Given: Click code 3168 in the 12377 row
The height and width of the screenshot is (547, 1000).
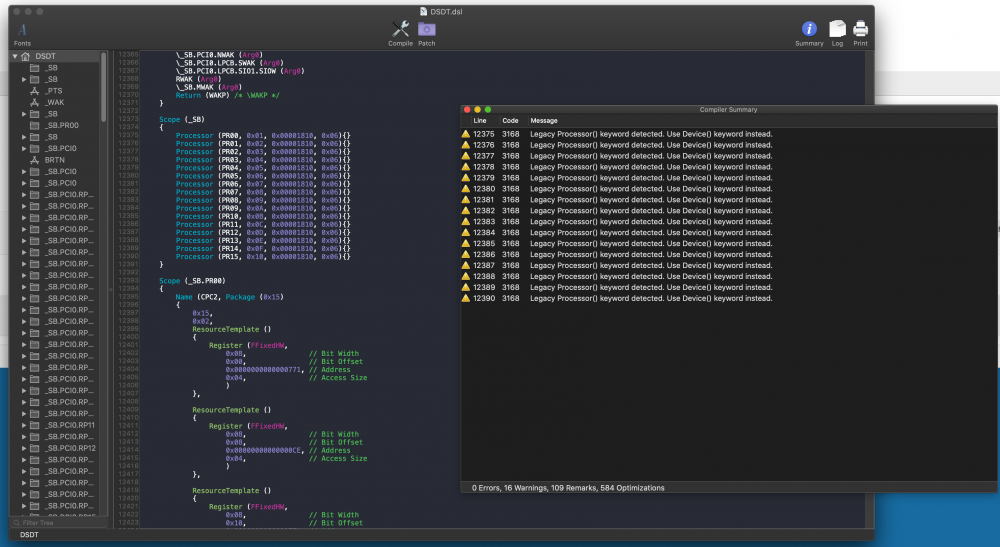Looking at the screenshot, I should [x=510, y=156].
